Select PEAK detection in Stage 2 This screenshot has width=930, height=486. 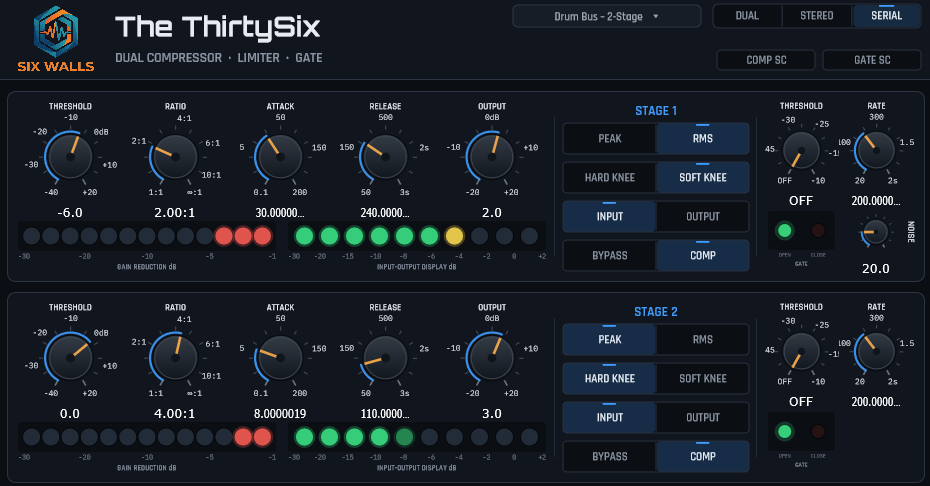pyautogui.click(x=609, y=339)
